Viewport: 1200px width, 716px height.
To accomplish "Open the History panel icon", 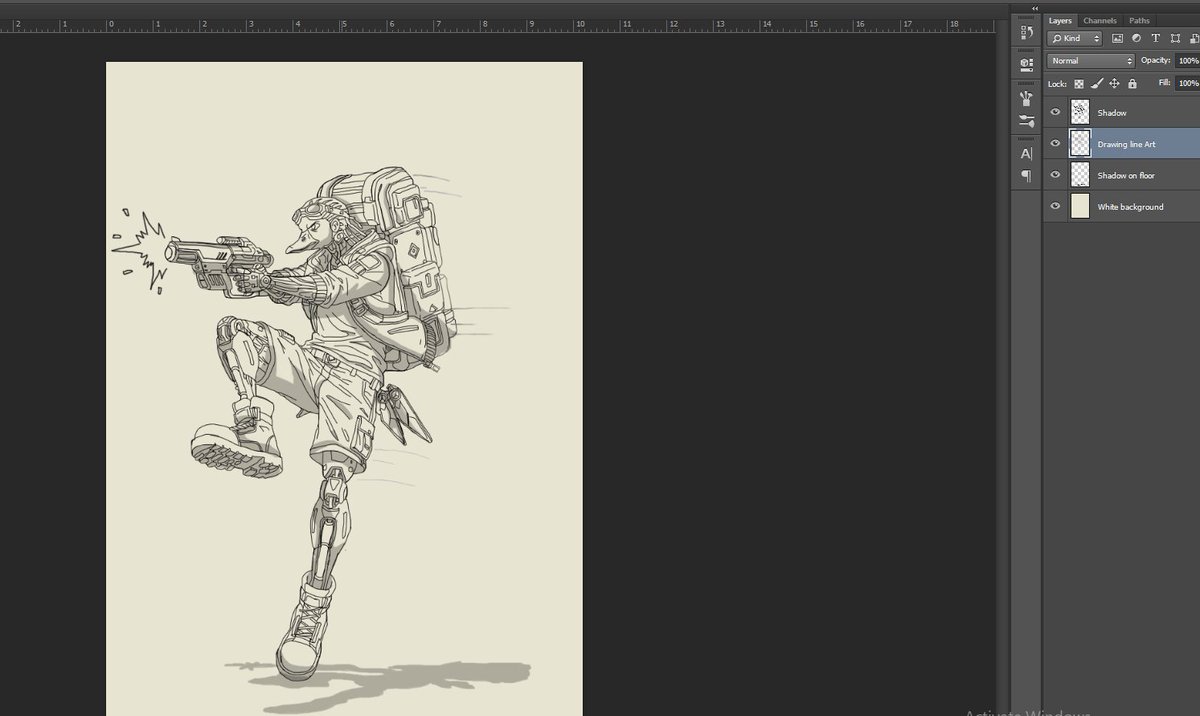I will (1025, 32).
